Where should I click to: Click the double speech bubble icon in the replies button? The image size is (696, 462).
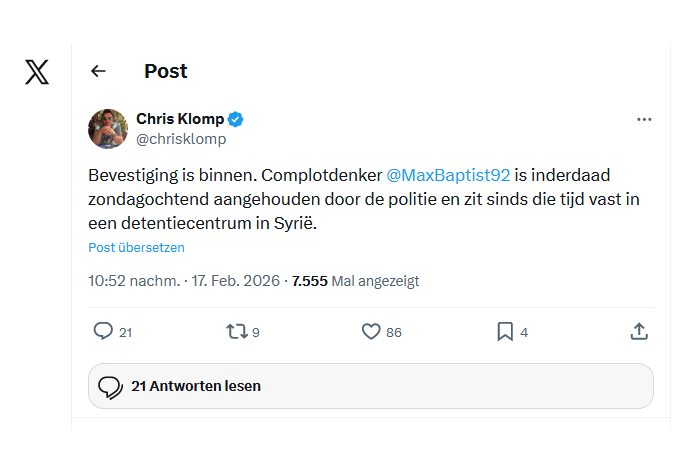pos(110,386)
